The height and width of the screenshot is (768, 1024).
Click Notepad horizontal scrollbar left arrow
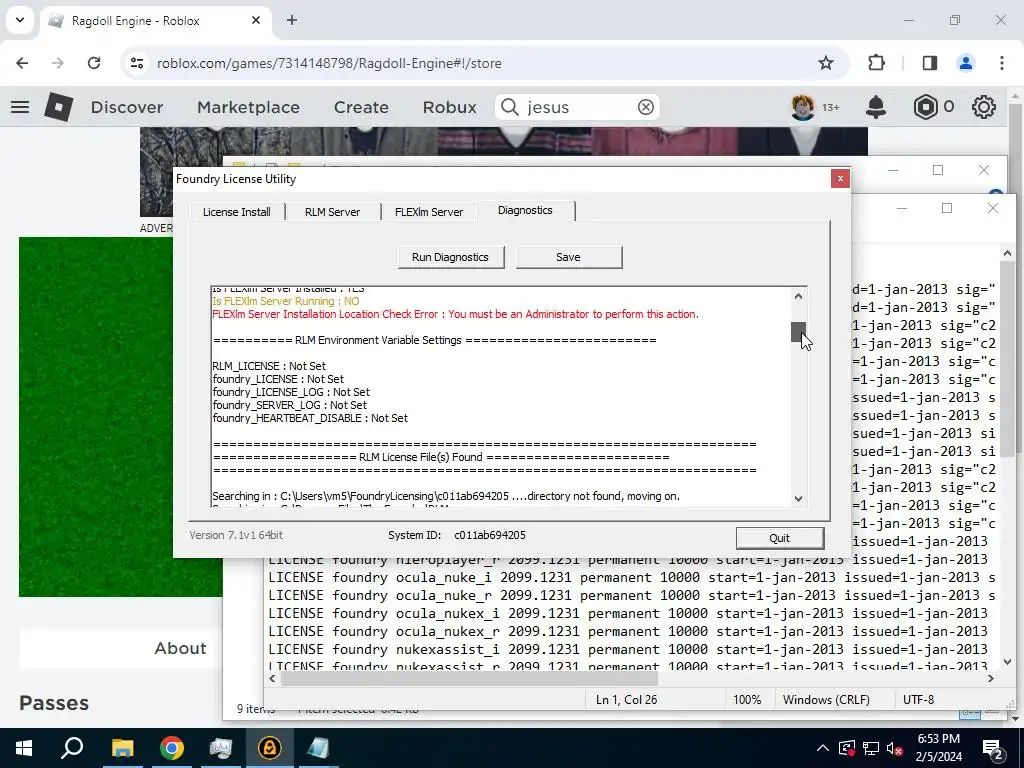click(x=273, y=679)
